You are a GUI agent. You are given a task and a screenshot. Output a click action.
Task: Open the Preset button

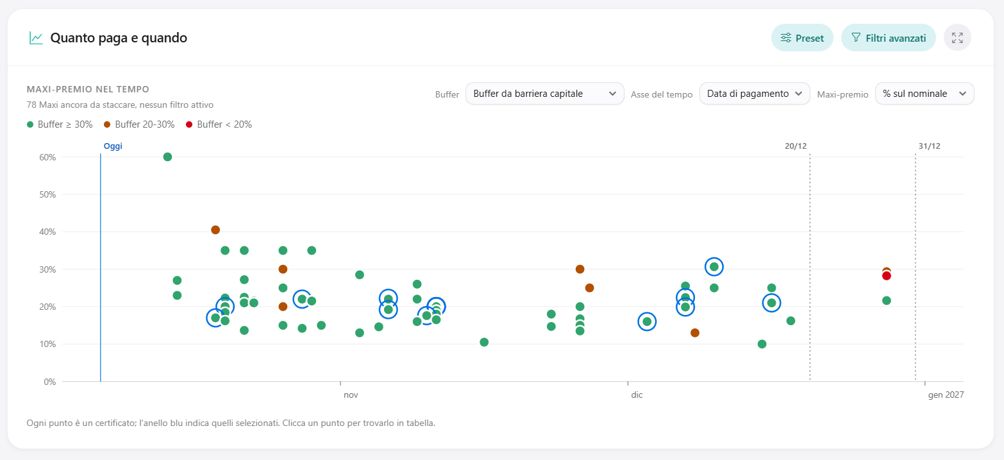802,38
